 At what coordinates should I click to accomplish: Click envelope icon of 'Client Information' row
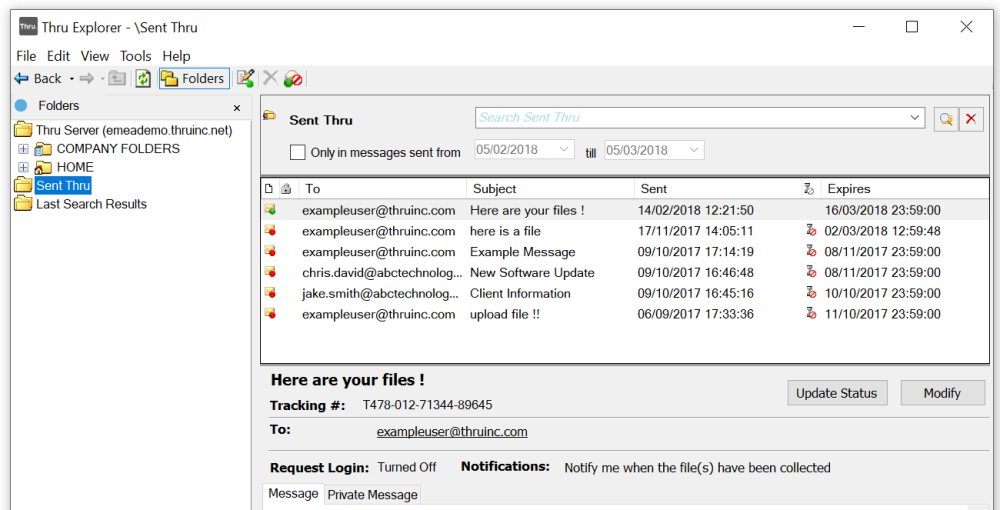click(270, 293)
